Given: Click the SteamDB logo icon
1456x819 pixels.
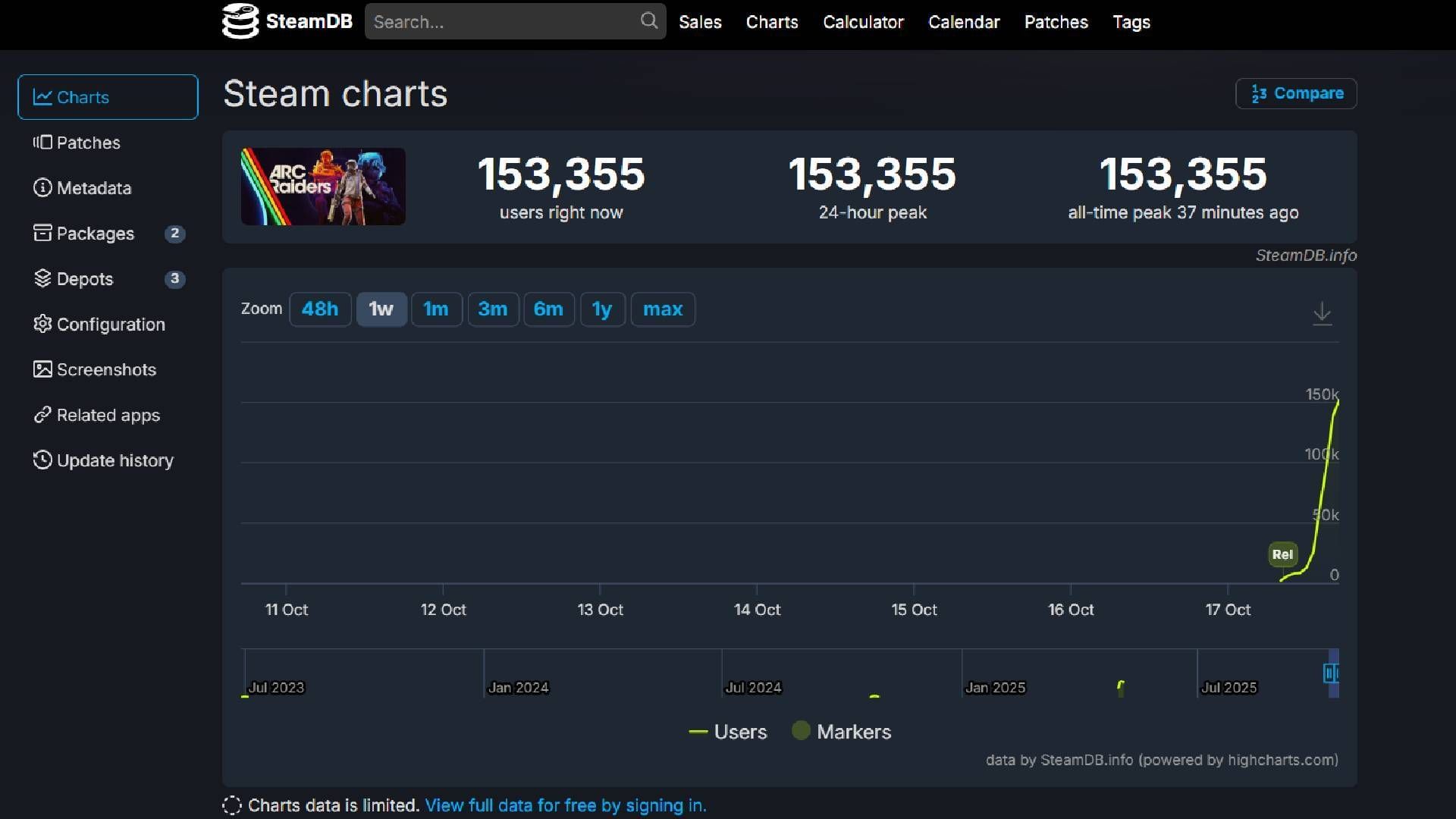Looking at the screenshot, I should pos(240,21).
